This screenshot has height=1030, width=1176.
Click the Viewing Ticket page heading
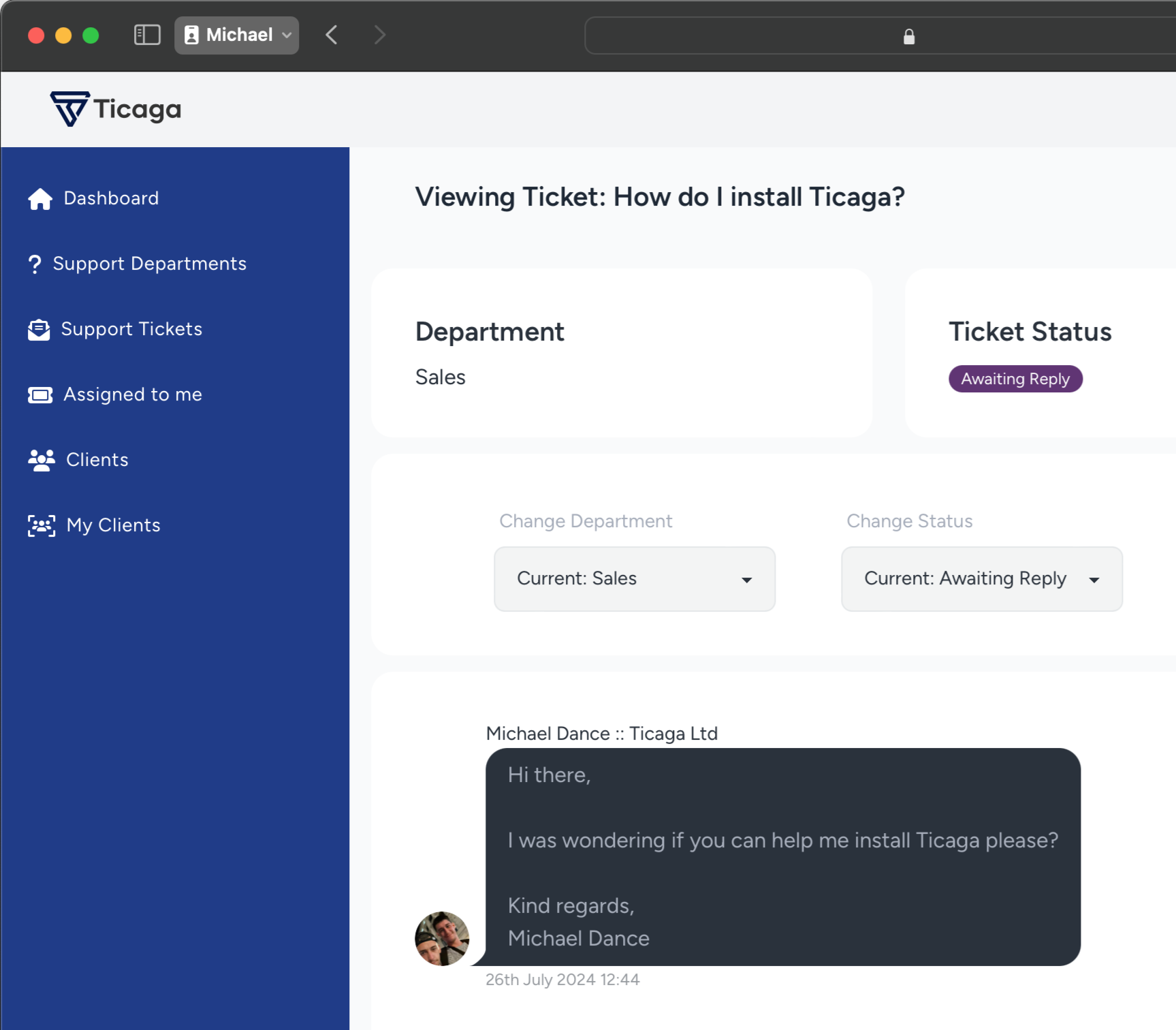coord(660,197)
